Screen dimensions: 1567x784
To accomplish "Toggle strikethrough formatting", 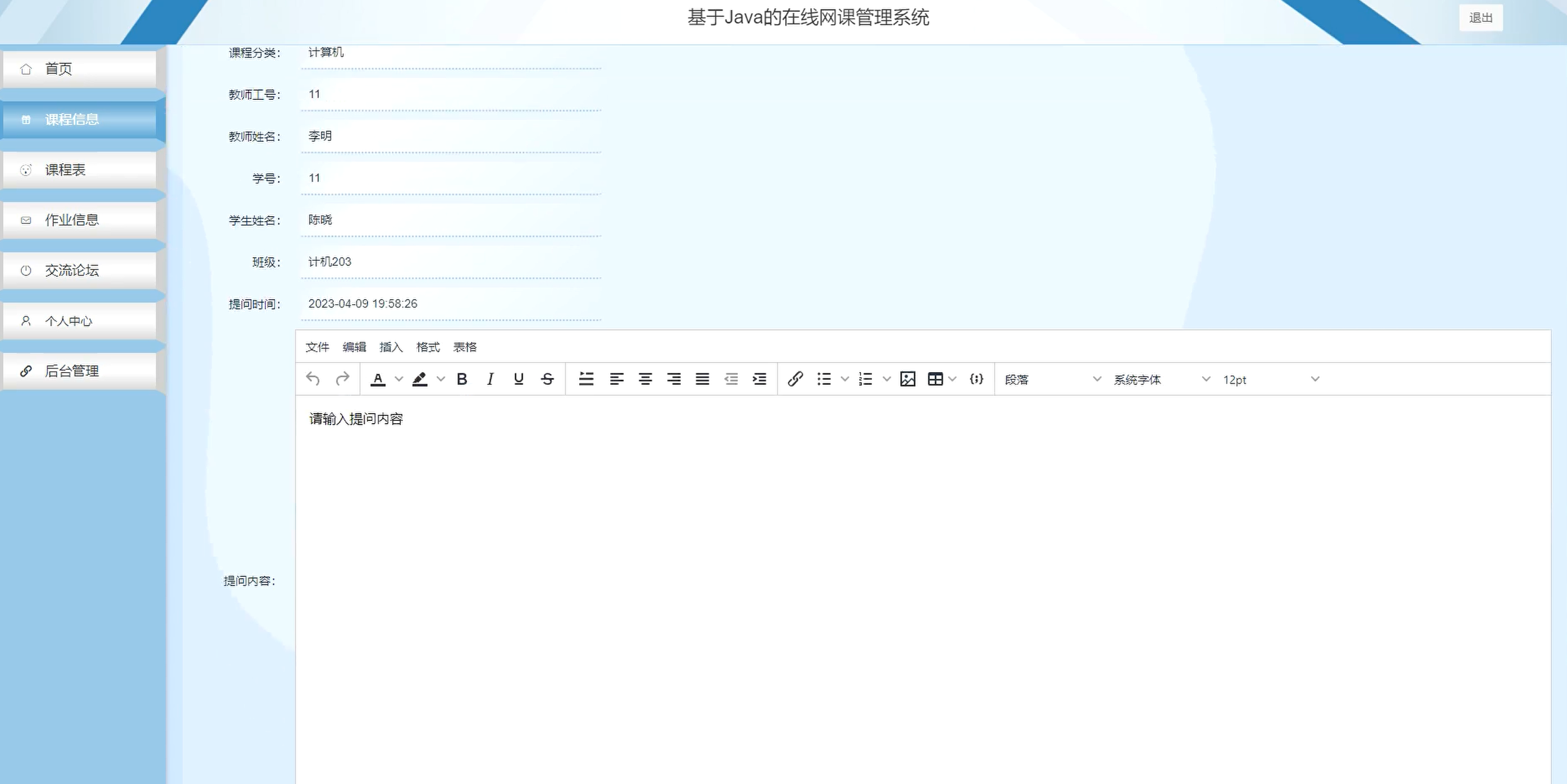I will 547,379.
